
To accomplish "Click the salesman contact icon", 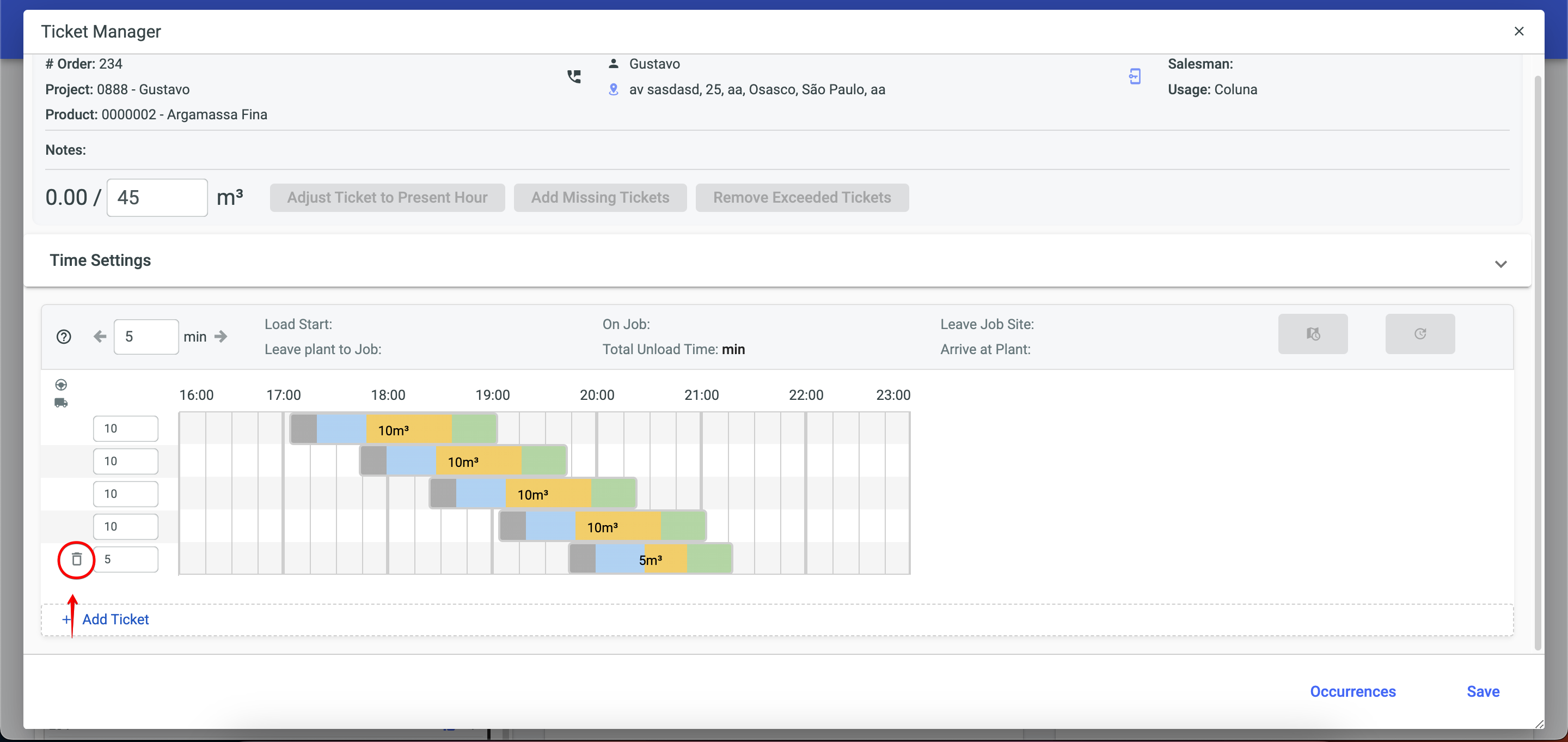I will point(1135,76).
